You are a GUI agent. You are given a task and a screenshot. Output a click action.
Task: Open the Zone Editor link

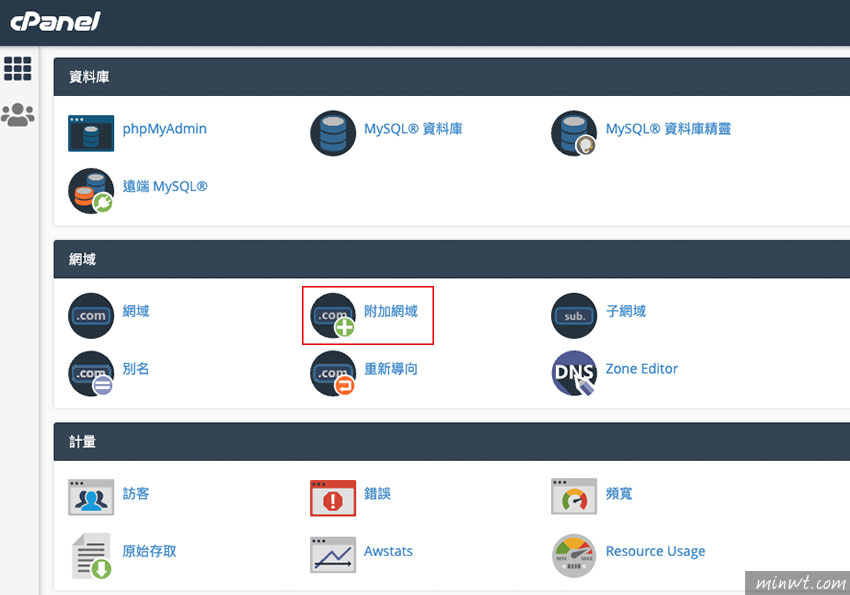642,369
